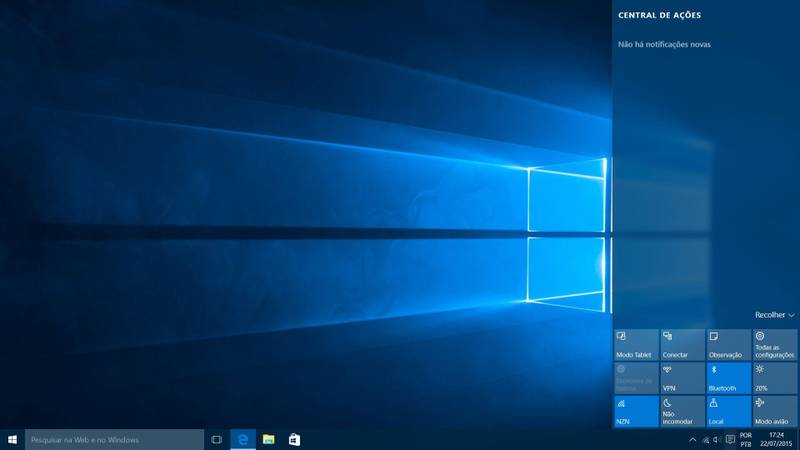Screen dimensions: 800x450
Task: Enable Modo avião airplane mode
Action: 775,411
